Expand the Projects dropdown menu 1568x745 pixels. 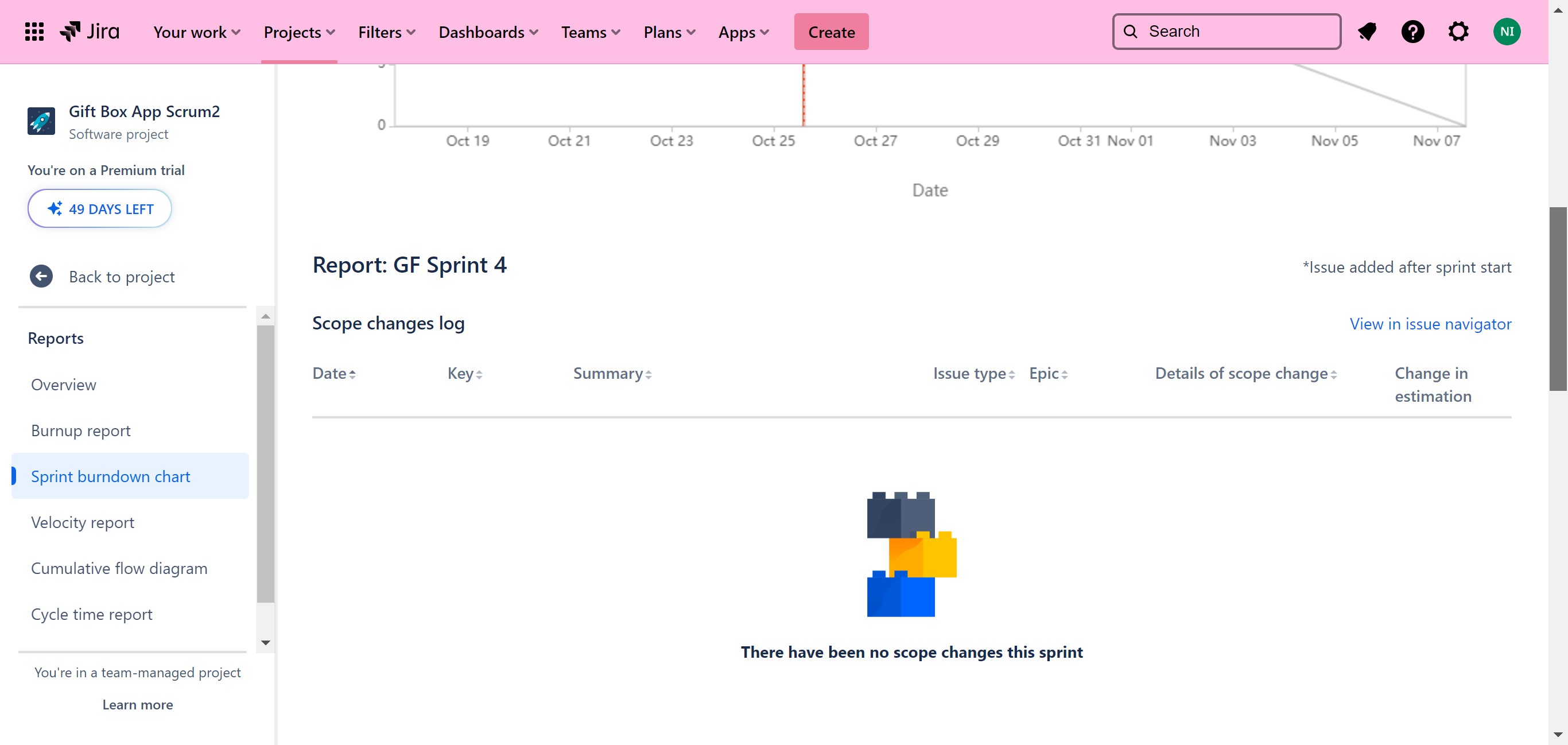tap(299, 32)
